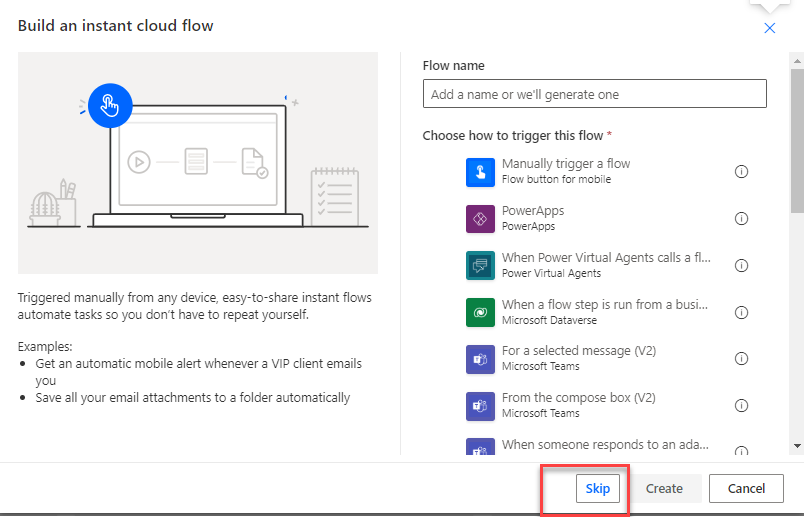Image resolution: width=804 pixels, height=517 pixels.
Task: Open info for For a selected message (V2)
Action: pyautogui.click(x=741, y=359)
